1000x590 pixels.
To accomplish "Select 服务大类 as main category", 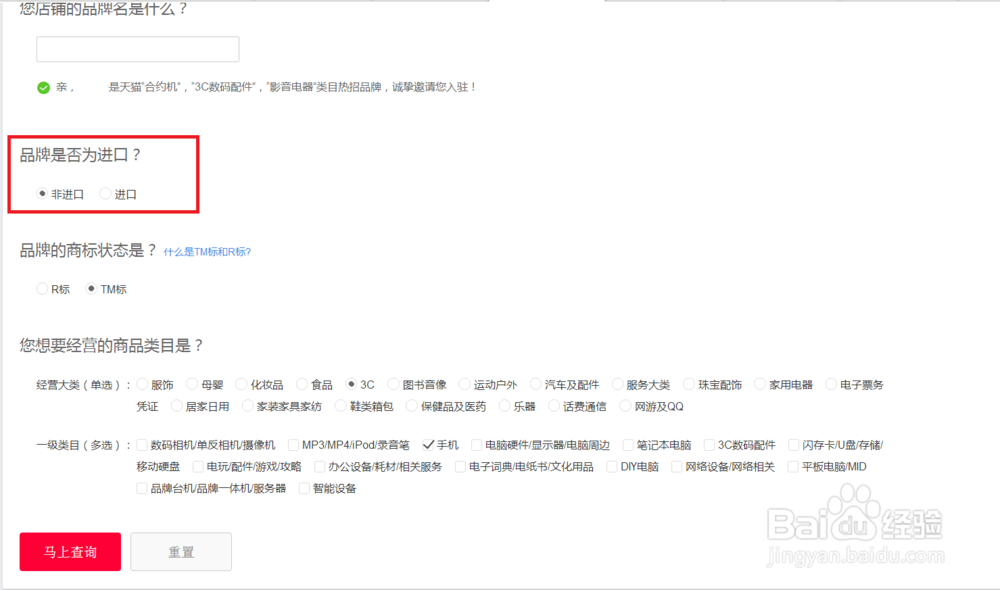I will click(x=617, y=384).
